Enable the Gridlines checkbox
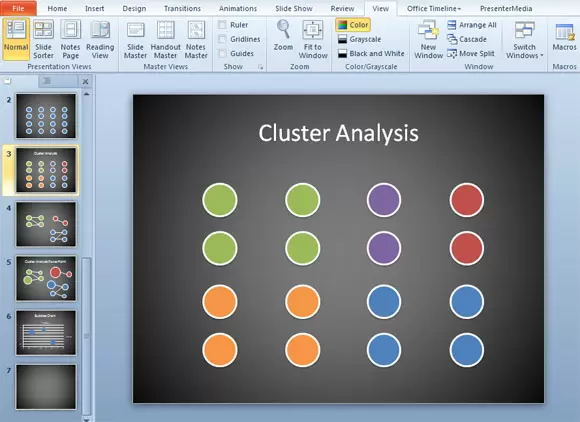The image size is (580, 422). [x=222, y=39]
